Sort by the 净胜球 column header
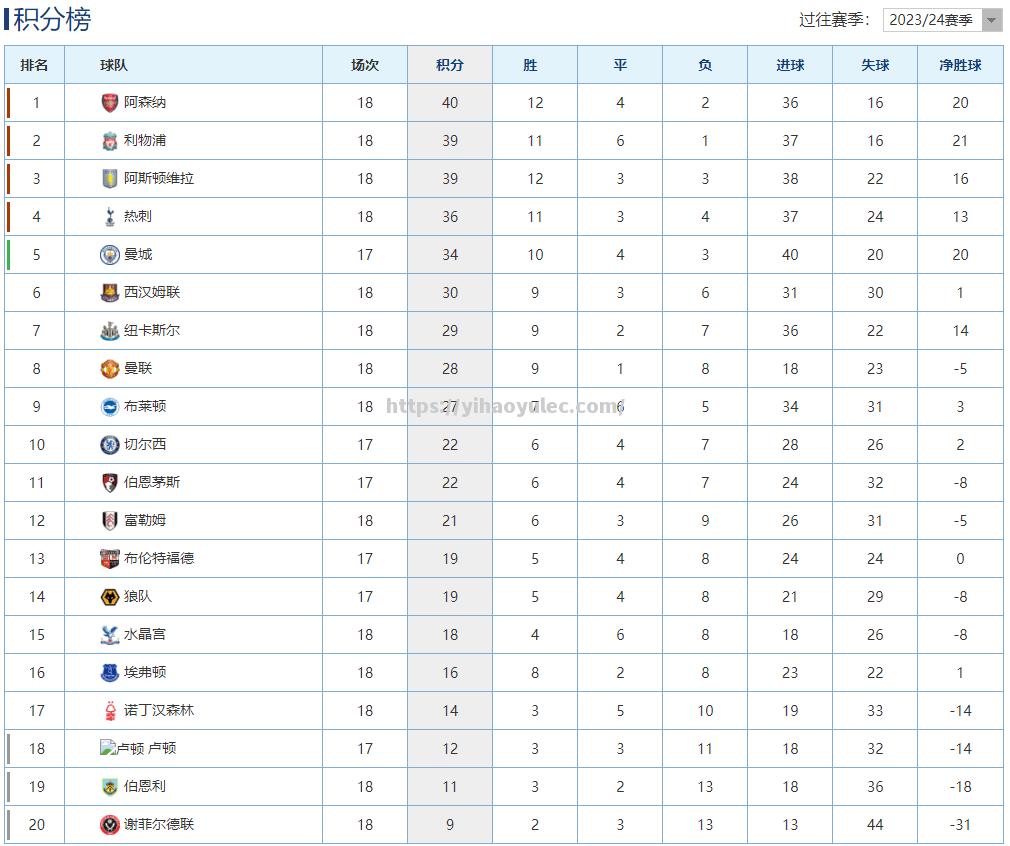 point(960,65)
